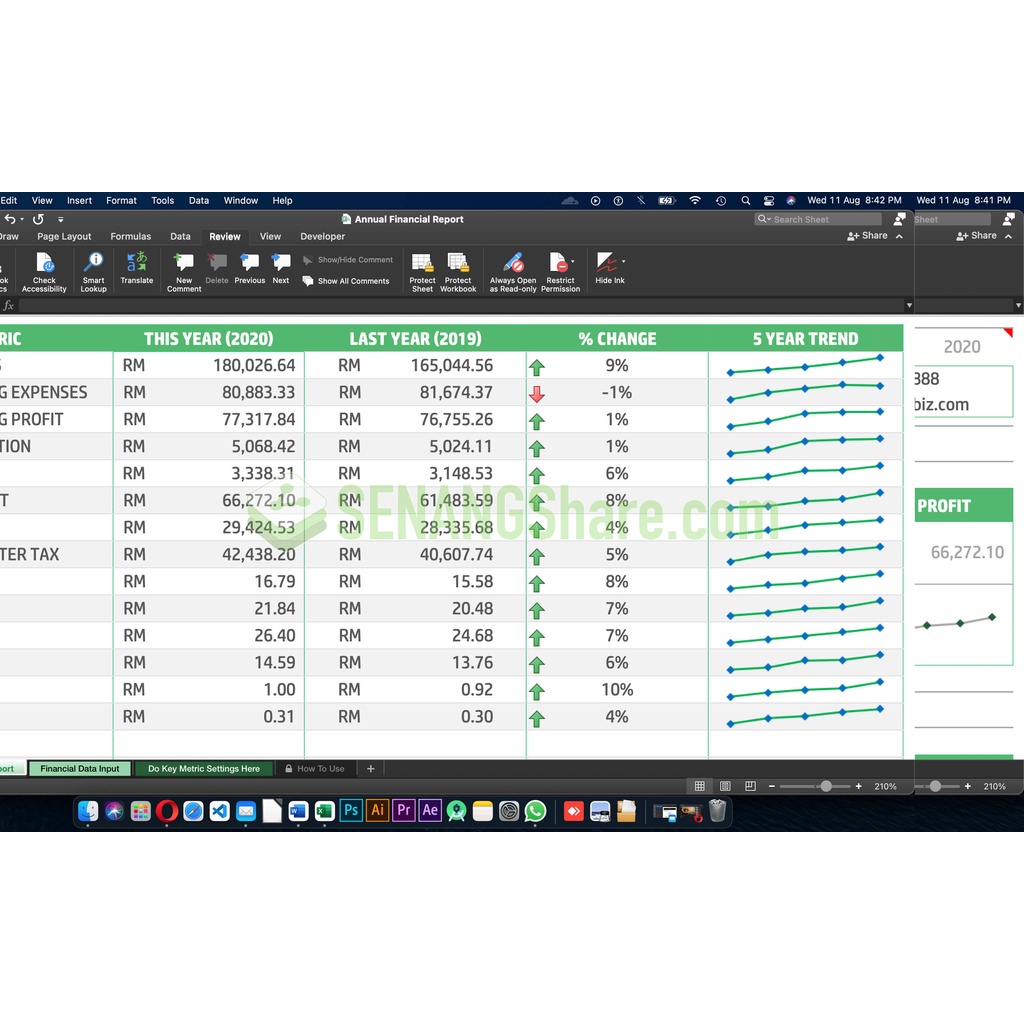1024x1024 pixels.
Task: Open WhatsApp from the Dock
Action: coord(535,811)
